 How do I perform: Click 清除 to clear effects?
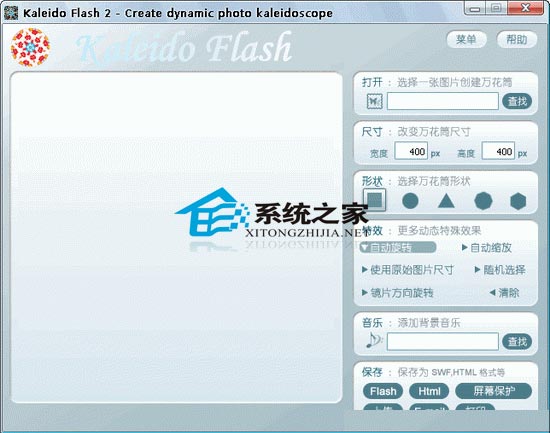coord(504,293)
